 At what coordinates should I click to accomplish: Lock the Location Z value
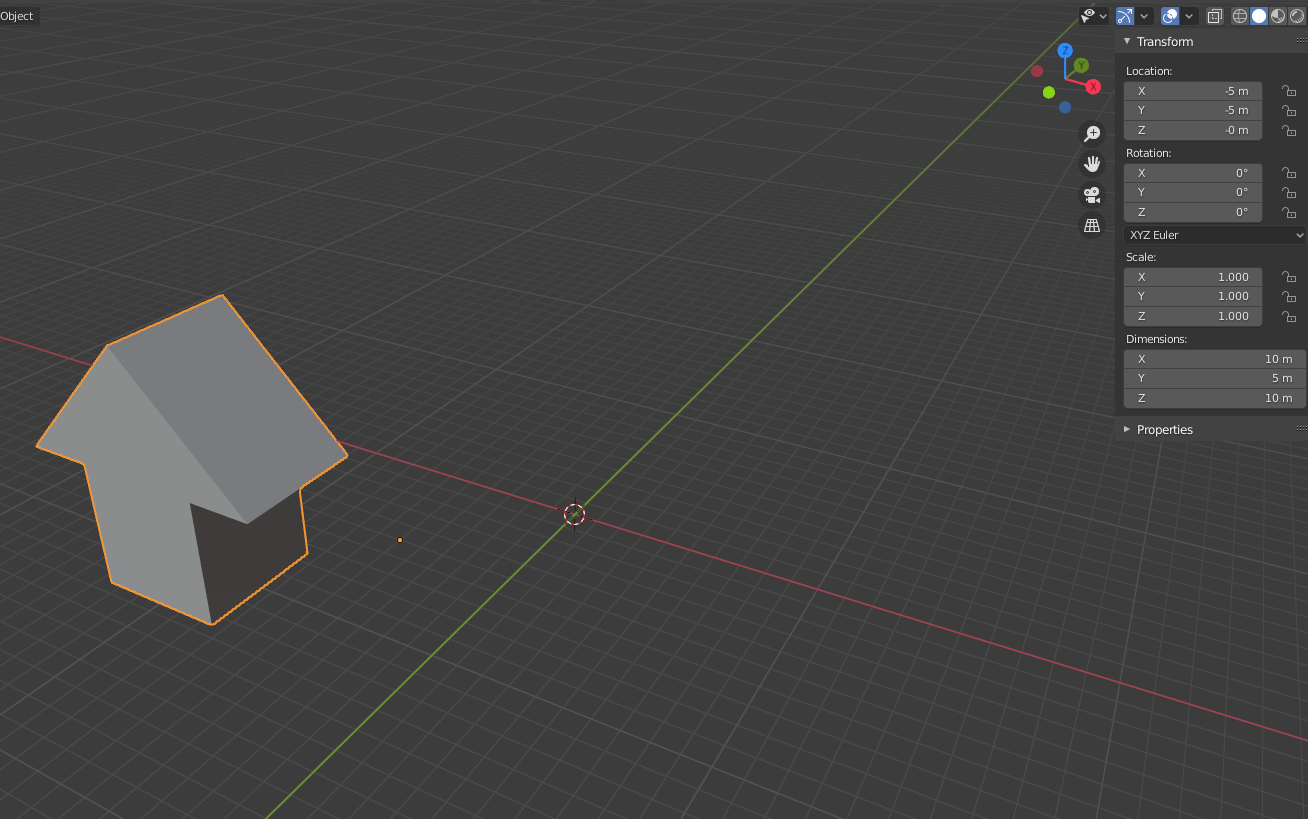[x=1289, y=131]
